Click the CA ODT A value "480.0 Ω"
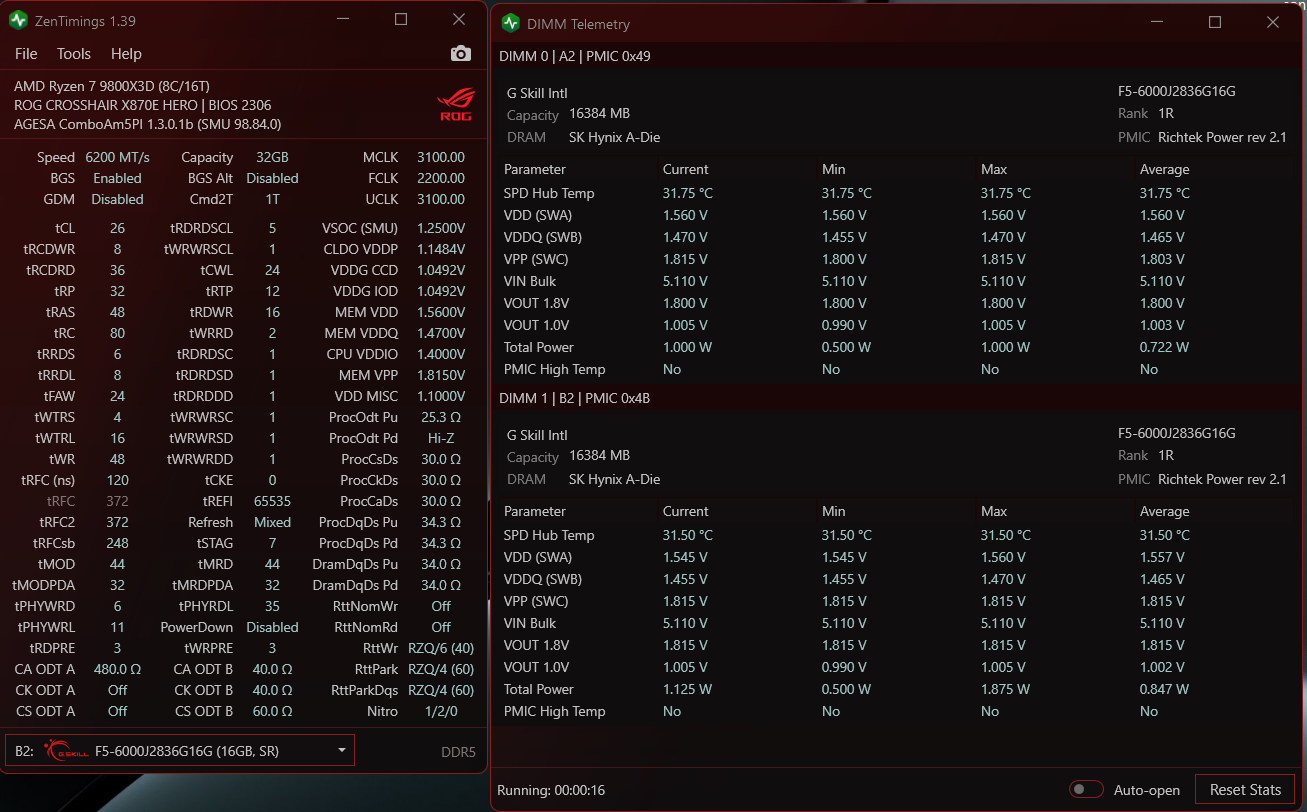This screenshot has width=1307, height=812. 118,669
